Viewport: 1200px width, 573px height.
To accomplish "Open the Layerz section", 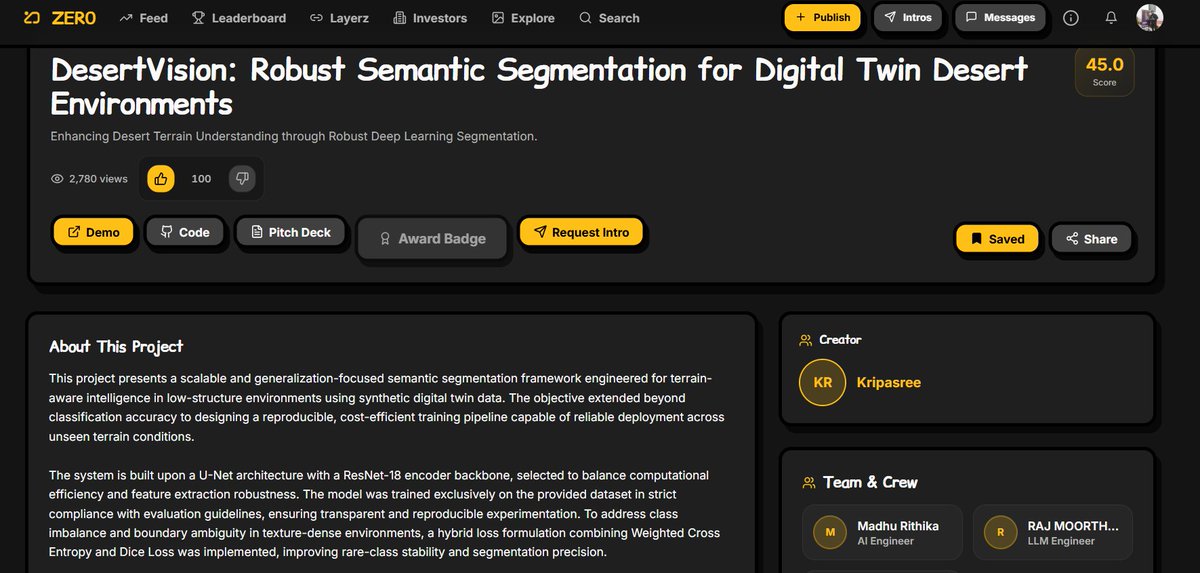I will pyautogui.click(x=340, y=18).
